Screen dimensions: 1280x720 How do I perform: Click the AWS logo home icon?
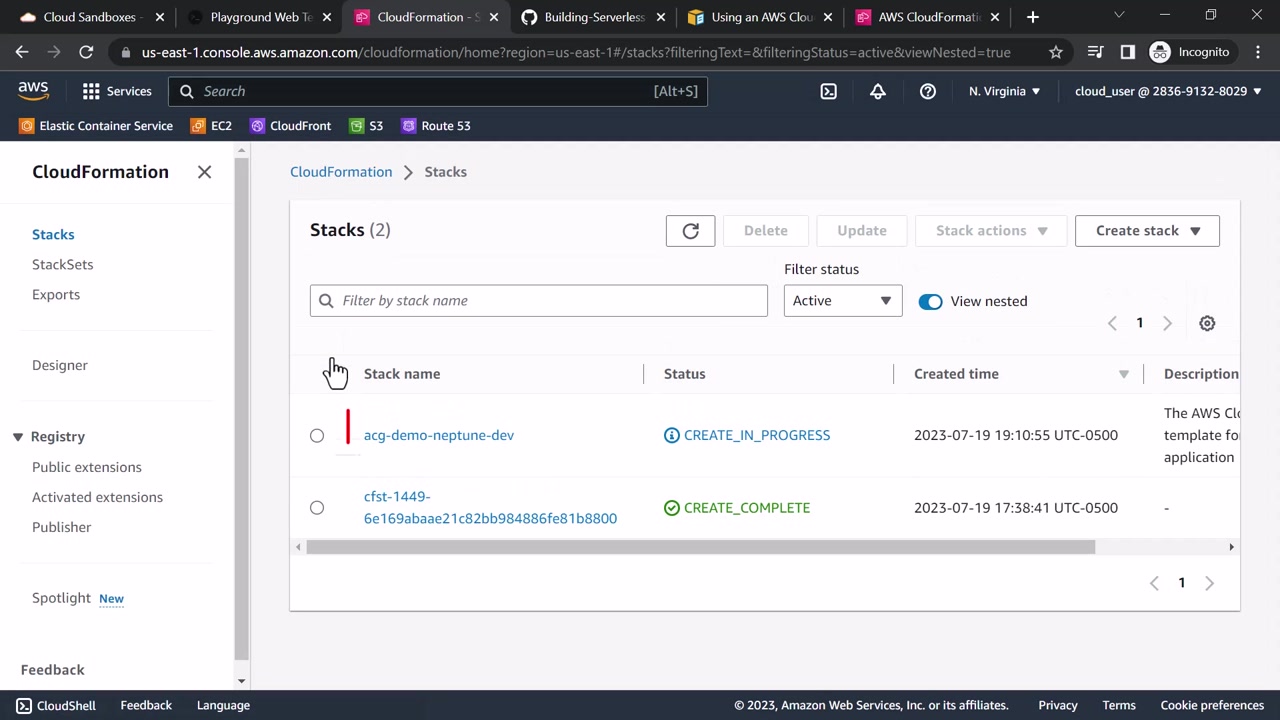tap(33, 91)
